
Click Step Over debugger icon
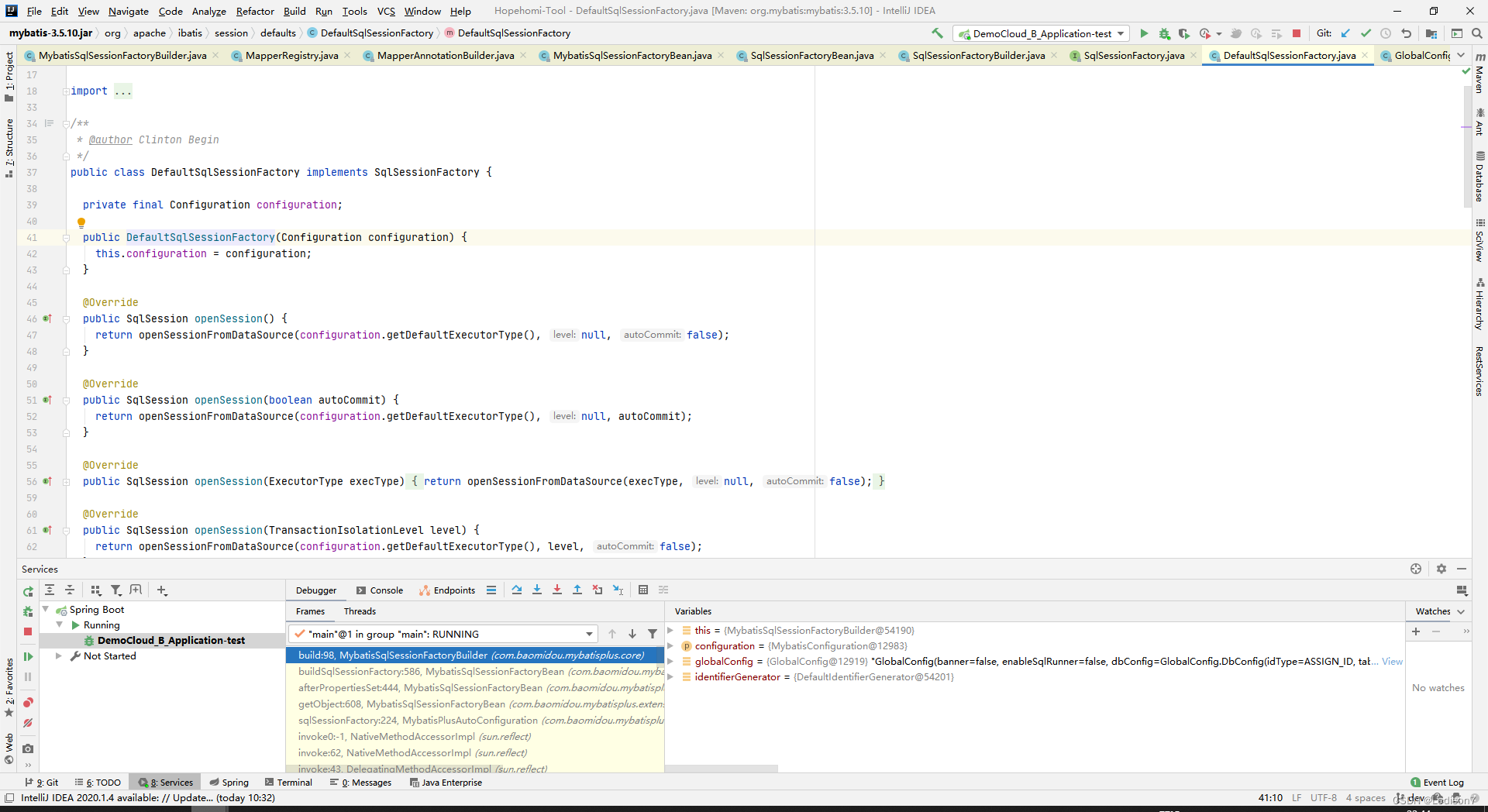pyautogui.click(x=517, y=590)
